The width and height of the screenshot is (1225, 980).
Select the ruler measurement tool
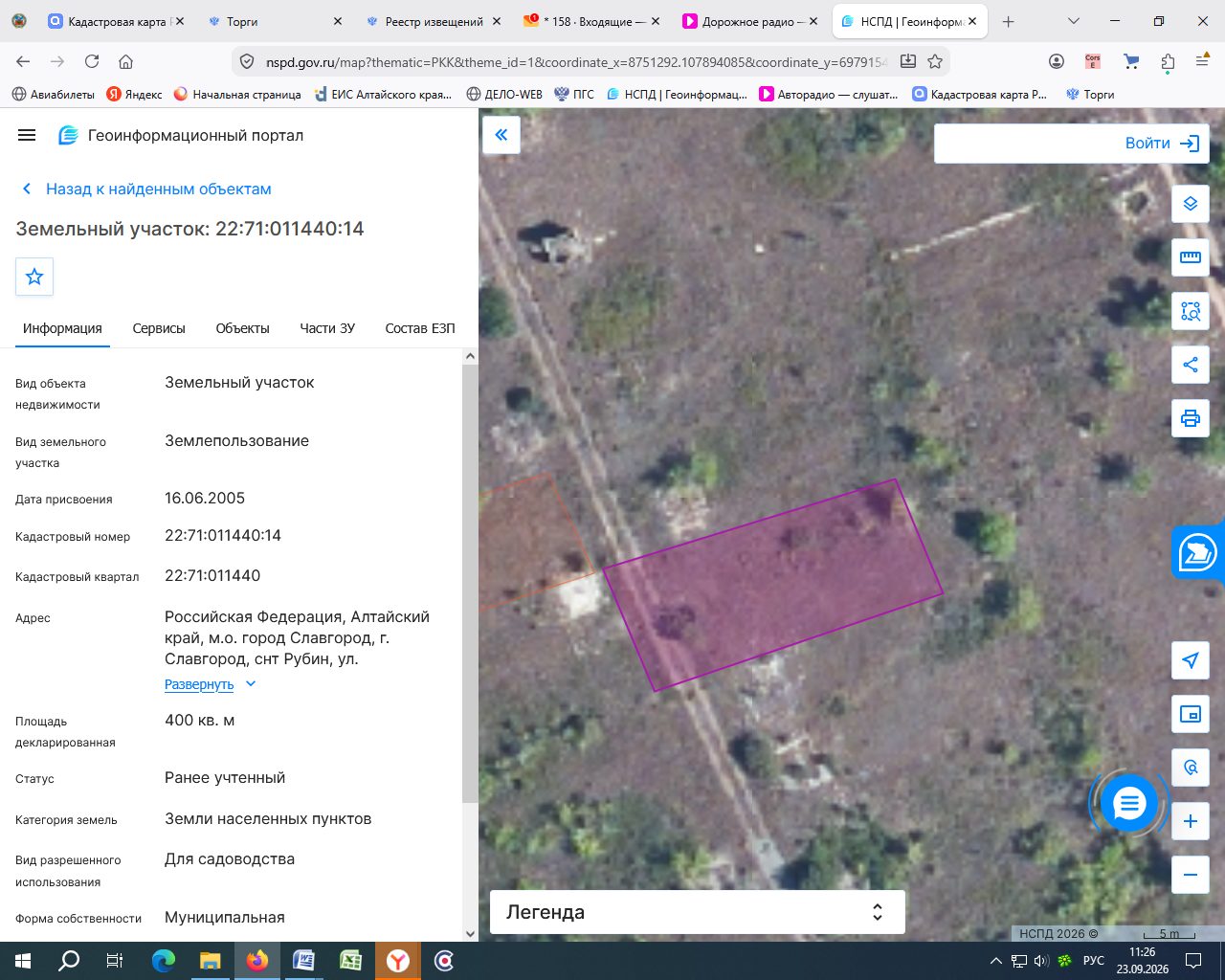1191,257
